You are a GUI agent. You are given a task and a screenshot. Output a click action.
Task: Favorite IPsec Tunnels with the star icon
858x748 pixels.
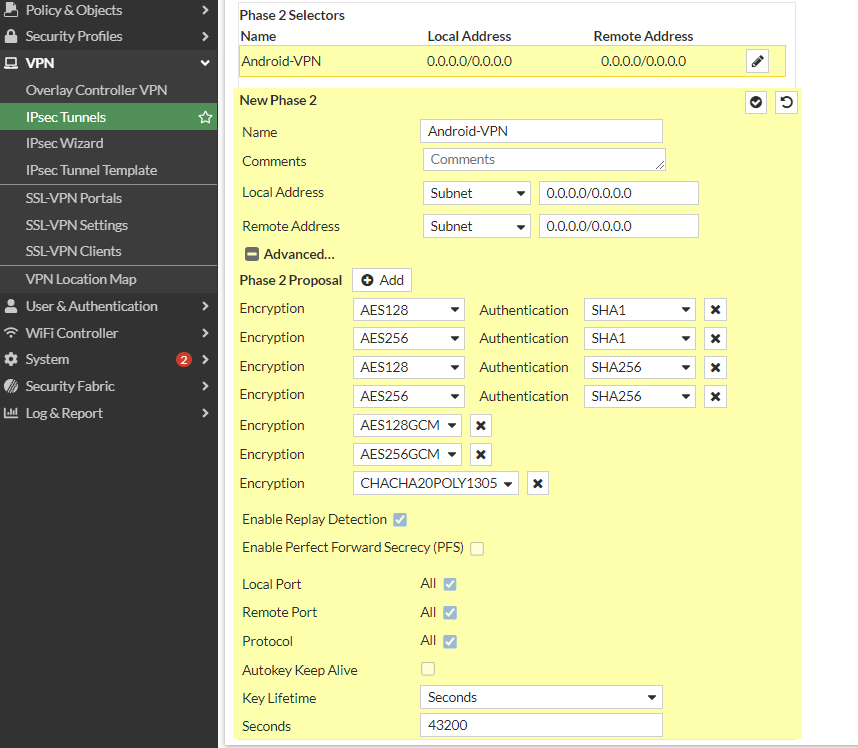click(205, 117)
